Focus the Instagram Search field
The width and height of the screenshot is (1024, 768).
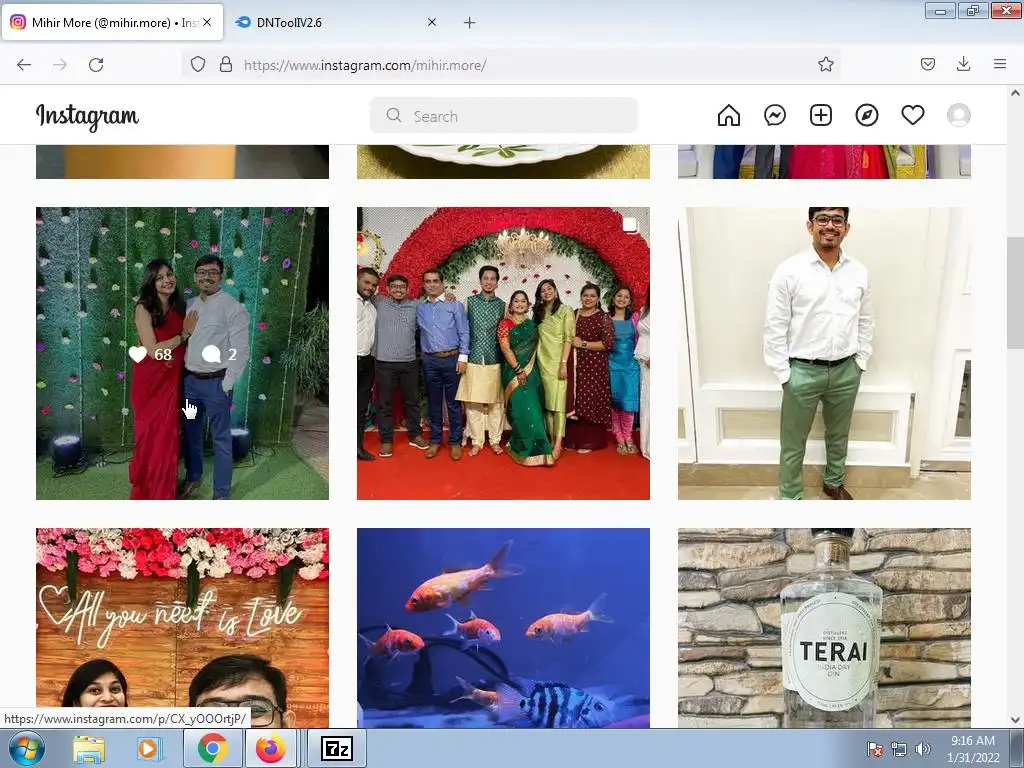coord(504,116)
